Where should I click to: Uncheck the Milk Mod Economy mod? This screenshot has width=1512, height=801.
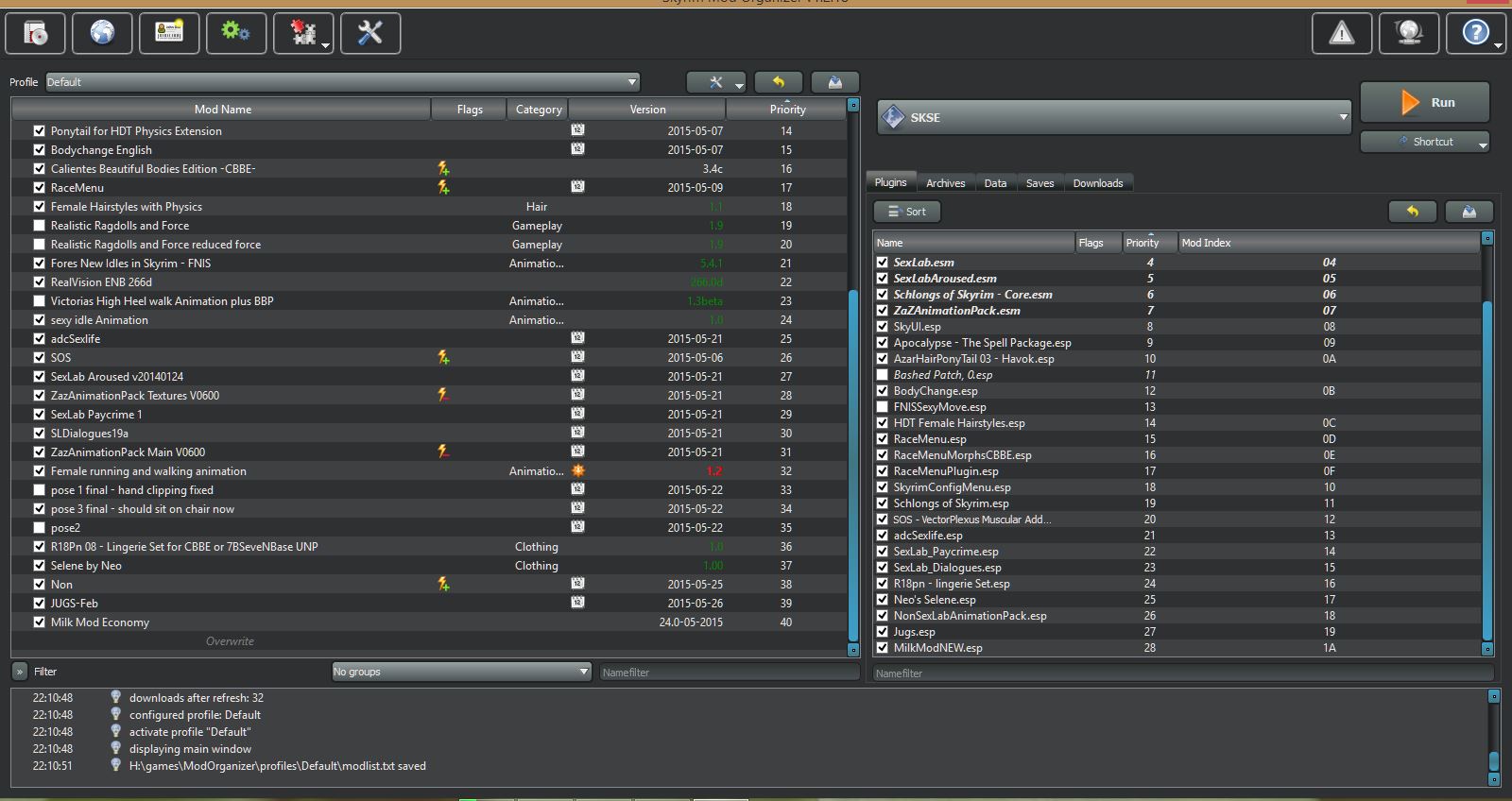(x=39, y=622)
